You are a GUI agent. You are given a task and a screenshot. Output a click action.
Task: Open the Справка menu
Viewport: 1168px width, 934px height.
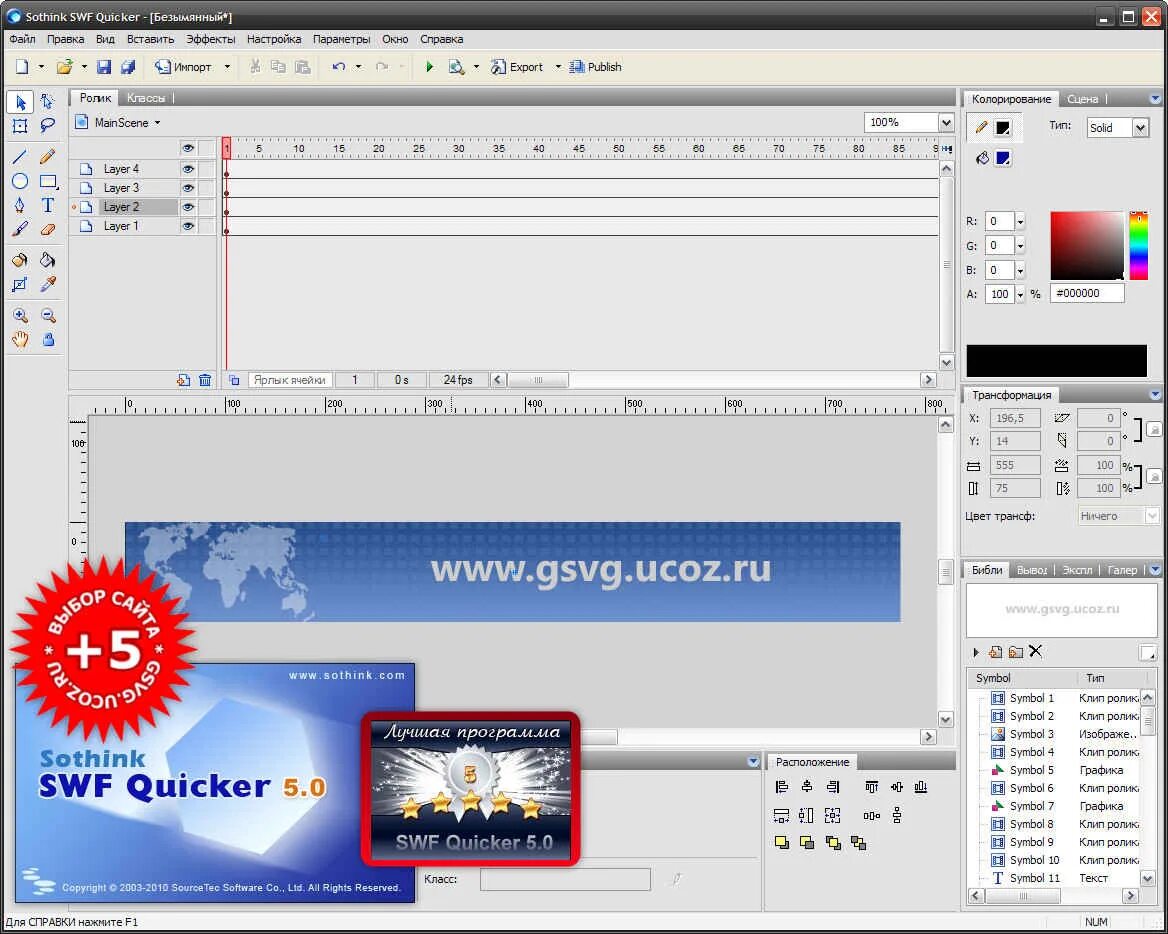coord(442,39)
